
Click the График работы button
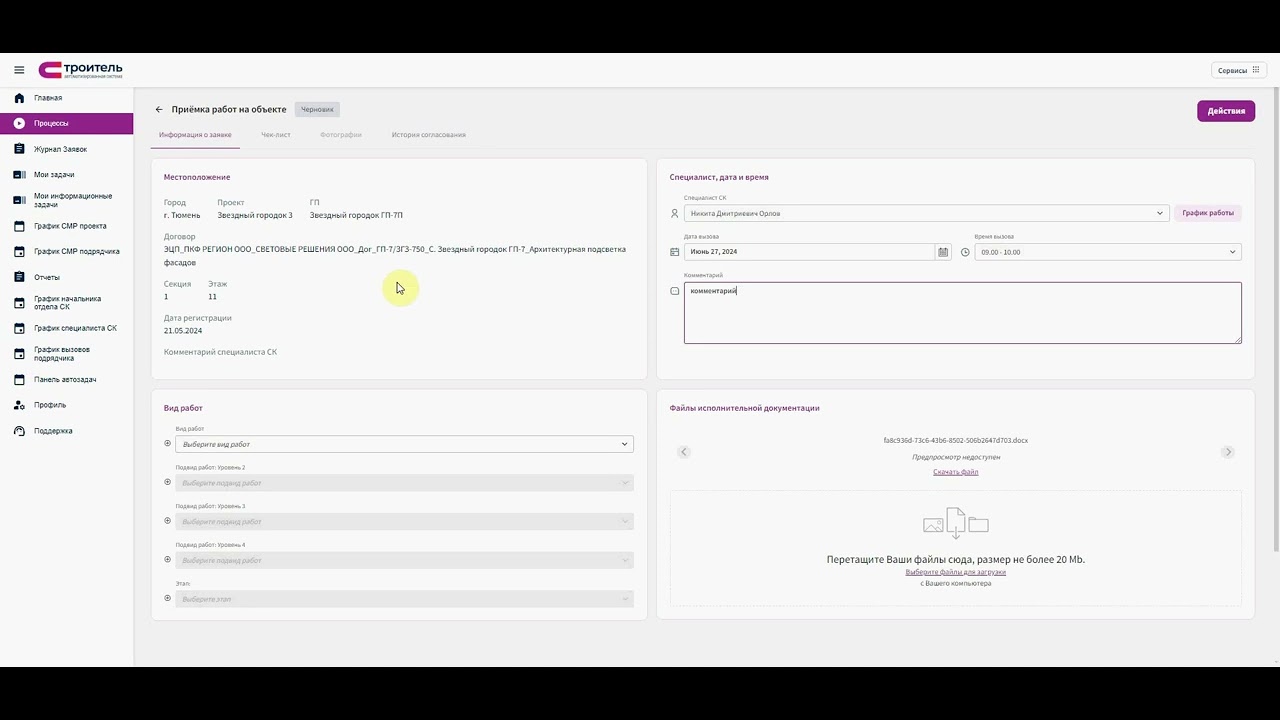1208,213
